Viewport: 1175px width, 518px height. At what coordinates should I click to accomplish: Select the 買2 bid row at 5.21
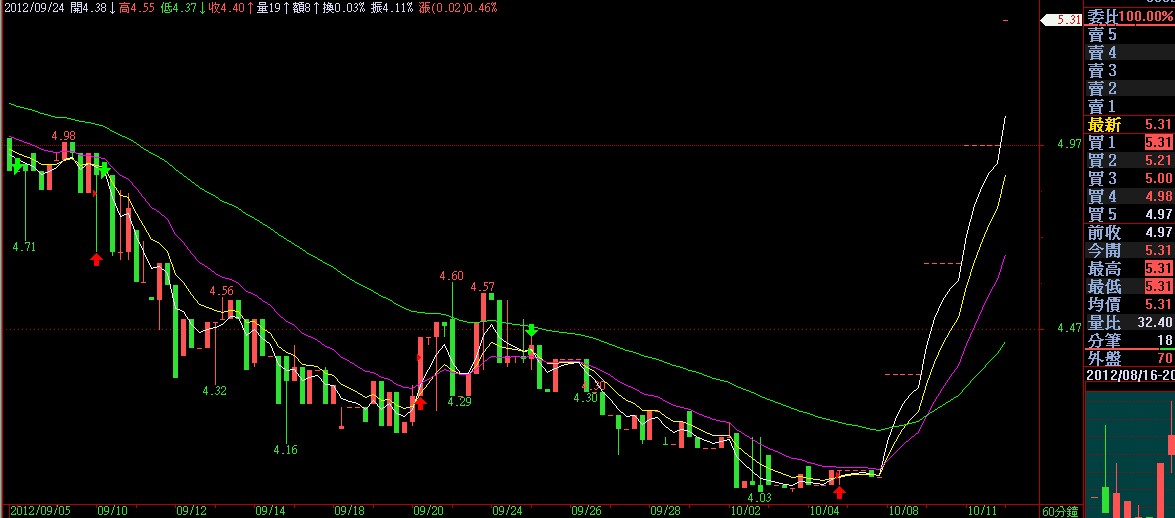[x=1130, y=160]
